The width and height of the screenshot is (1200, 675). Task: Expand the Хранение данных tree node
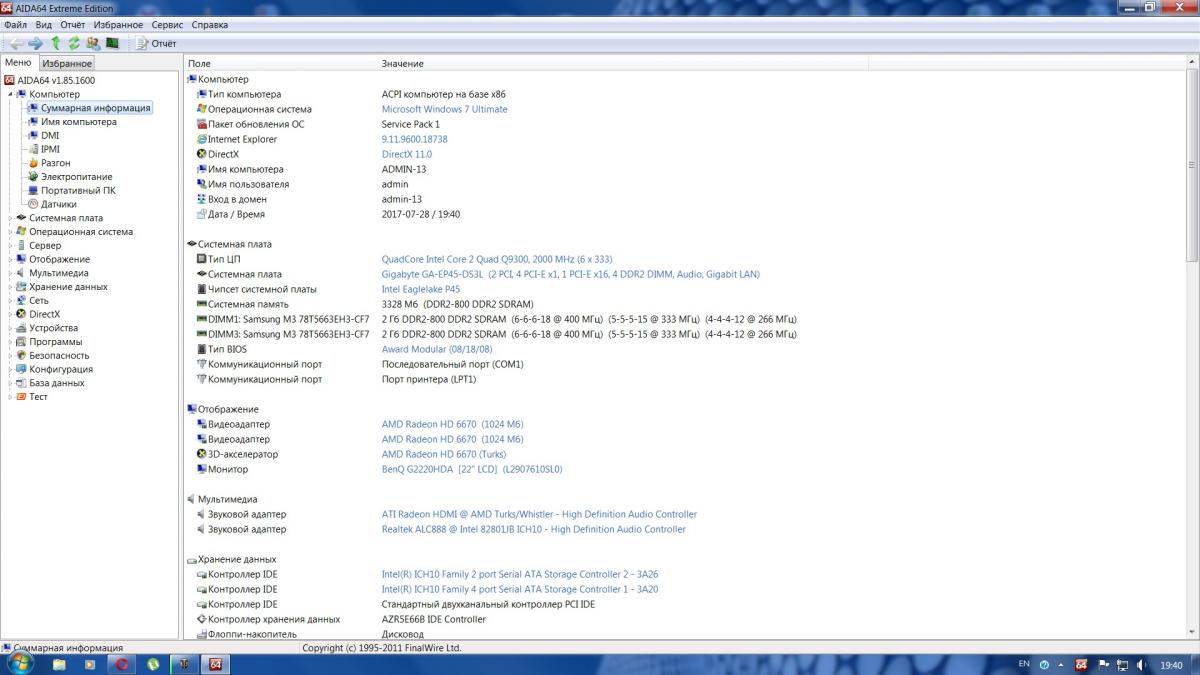click(10, 287)
